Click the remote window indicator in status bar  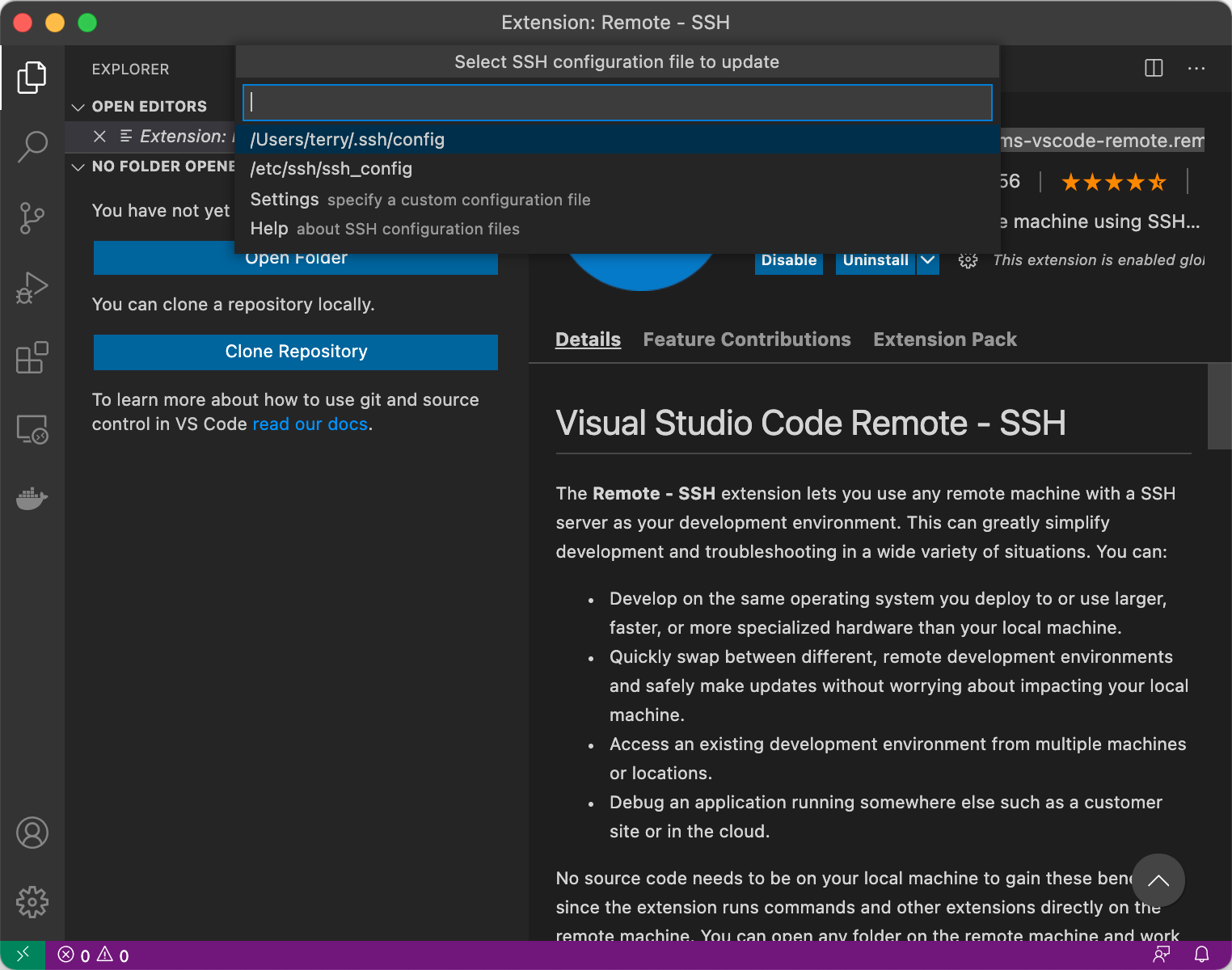[23, 955]
